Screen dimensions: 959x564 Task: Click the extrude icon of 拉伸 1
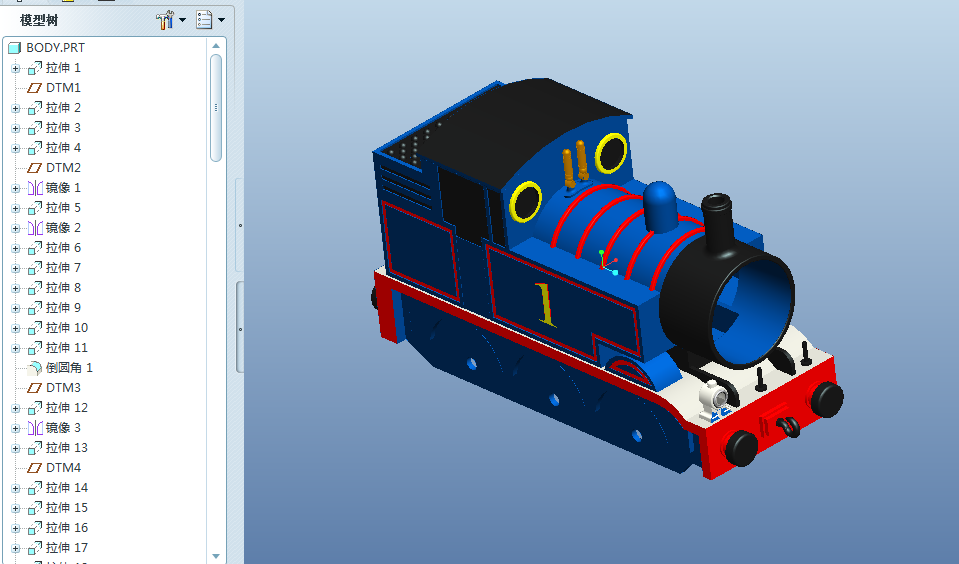click(x=35, y=68)
